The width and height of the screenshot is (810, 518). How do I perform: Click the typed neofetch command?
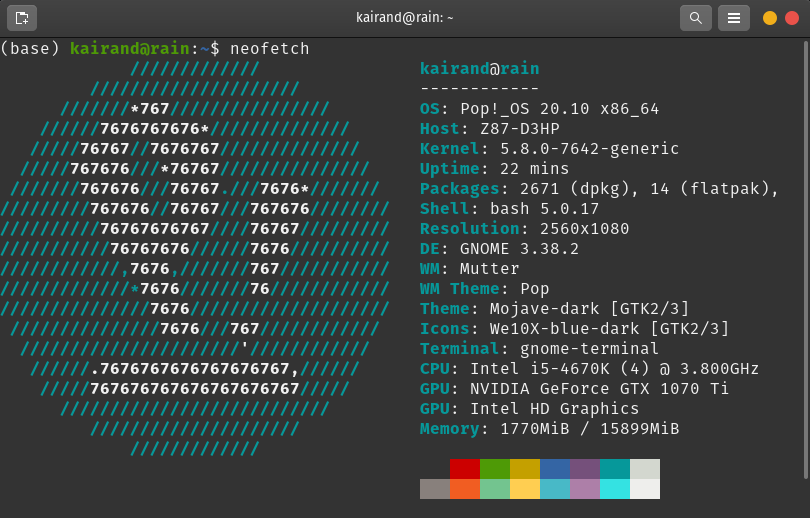click(269, 48)
